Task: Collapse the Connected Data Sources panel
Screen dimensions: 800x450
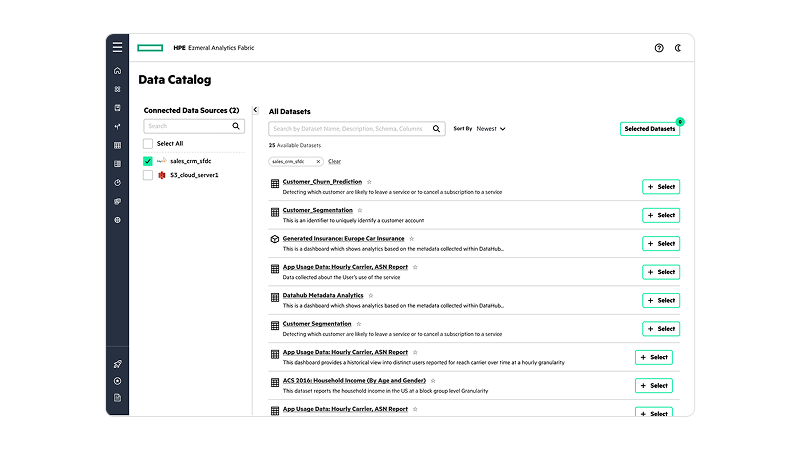Action: click(255, 110)
